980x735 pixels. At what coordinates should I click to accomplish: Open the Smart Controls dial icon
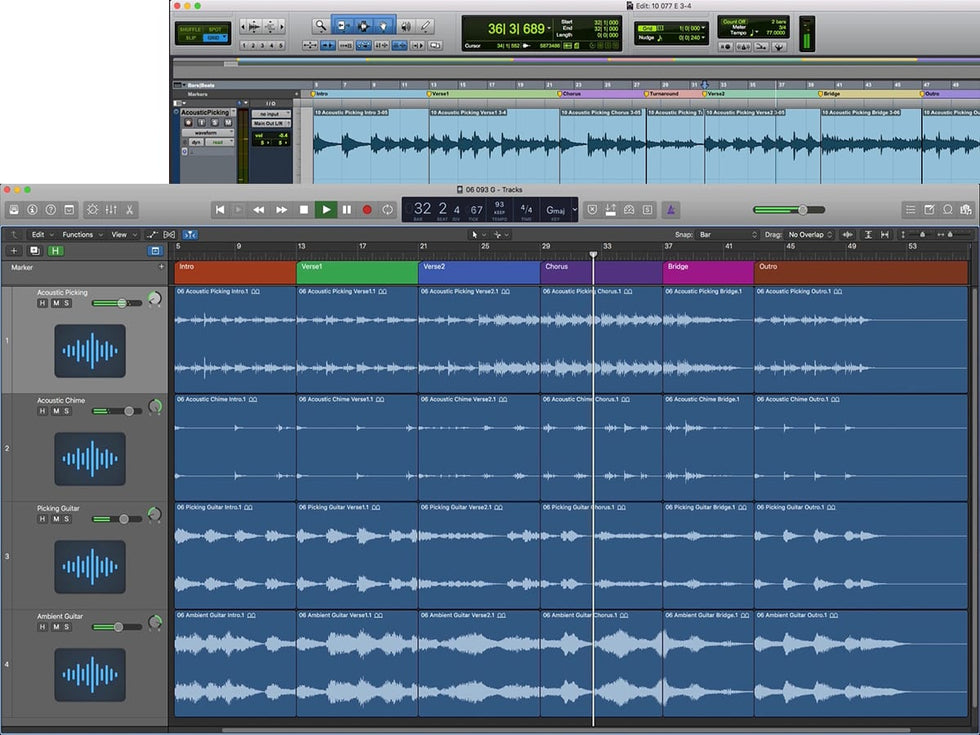[92, 209]
